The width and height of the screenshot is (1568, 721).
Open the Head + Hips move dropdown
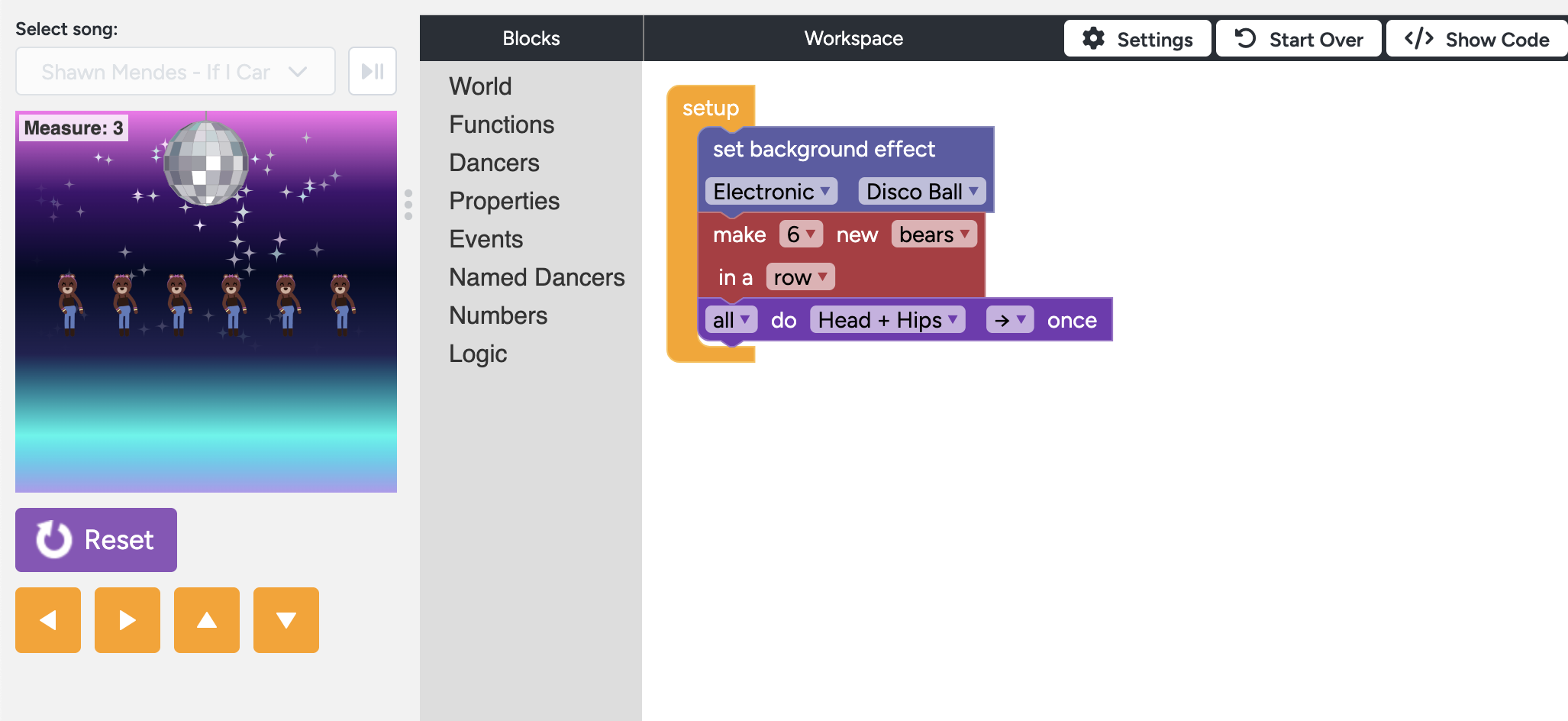[888, 320]
